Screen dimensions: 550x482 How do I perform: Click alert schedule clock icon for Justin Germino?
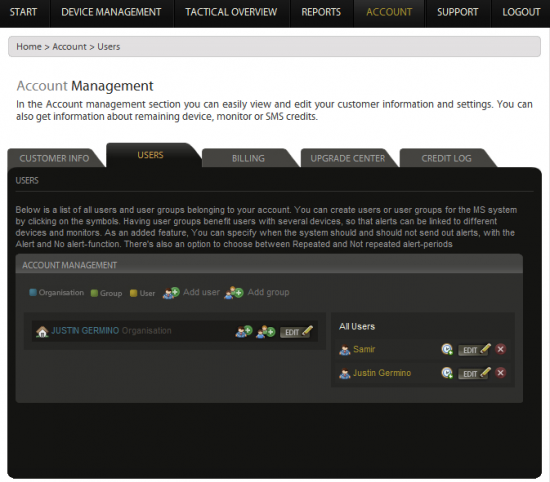click(447, 373)
